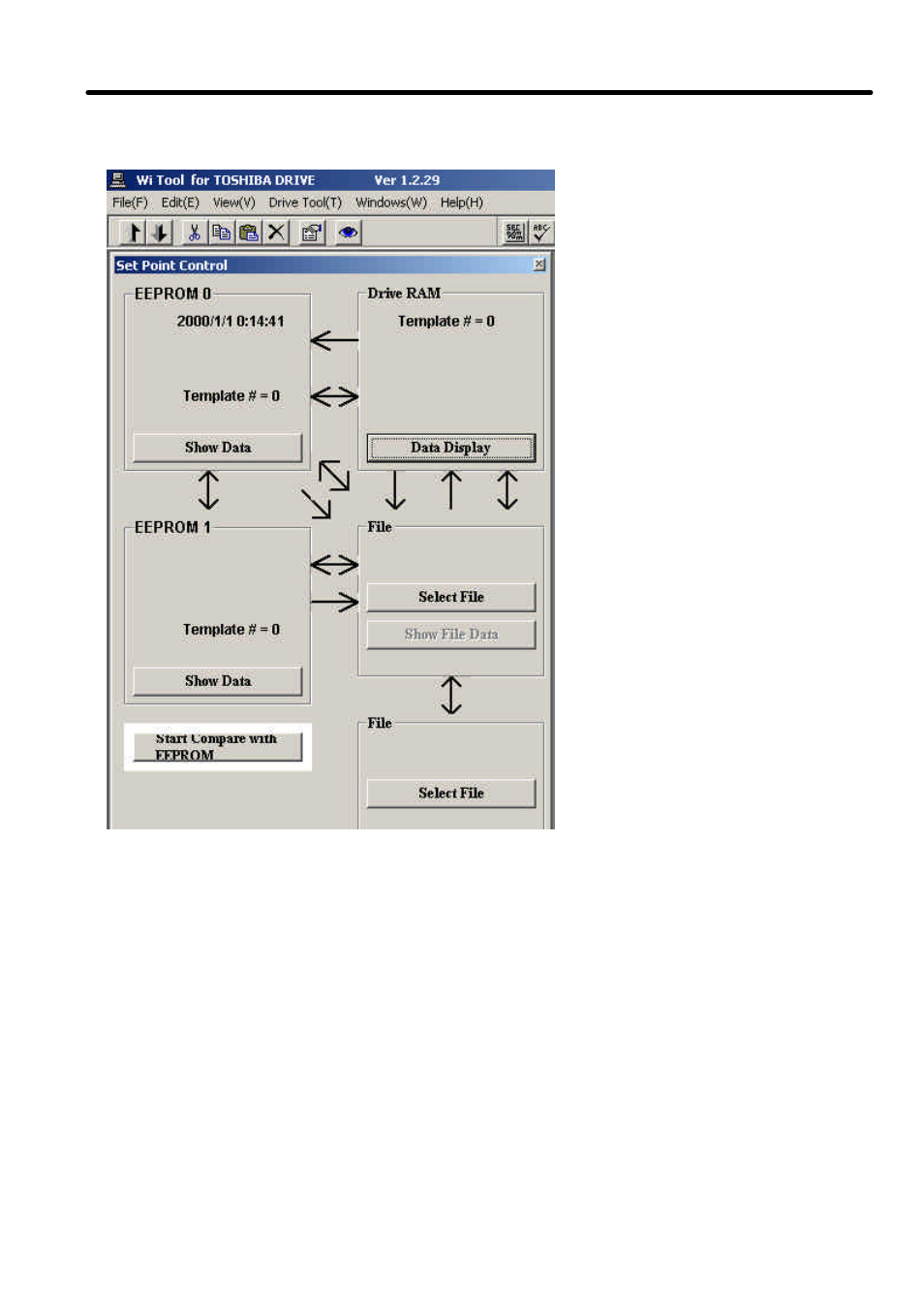
Task: Click the Copy toolbar icon
Action: click(x=222, y=233)
